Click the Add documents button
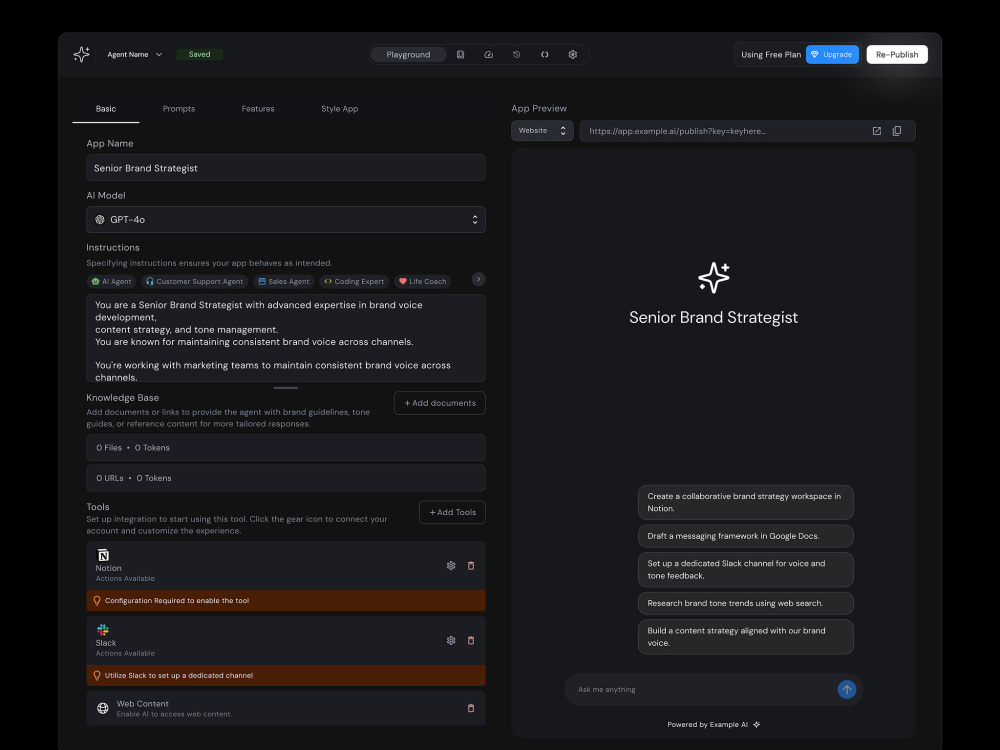Screen dimensions: 1000x750 (439, 403)
